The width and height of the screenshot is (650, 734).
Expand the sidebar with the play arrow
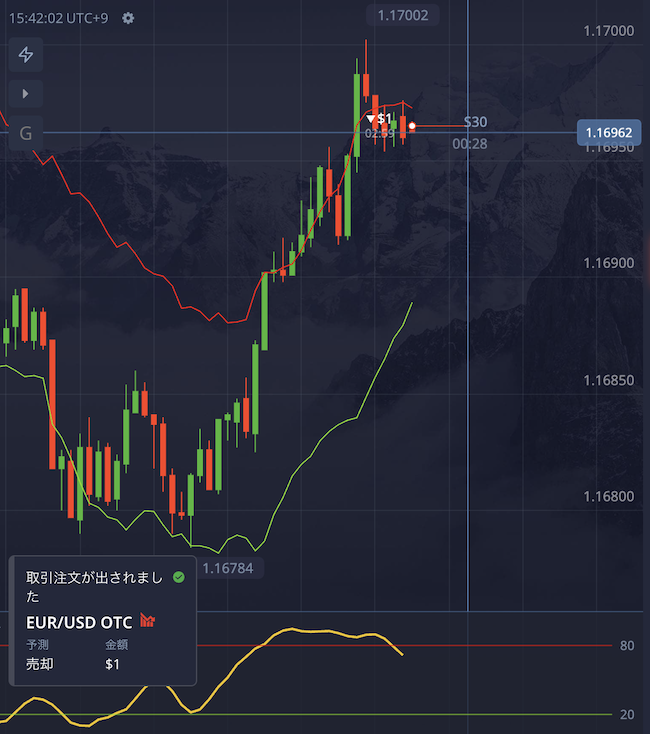click(x=26, y=93)
